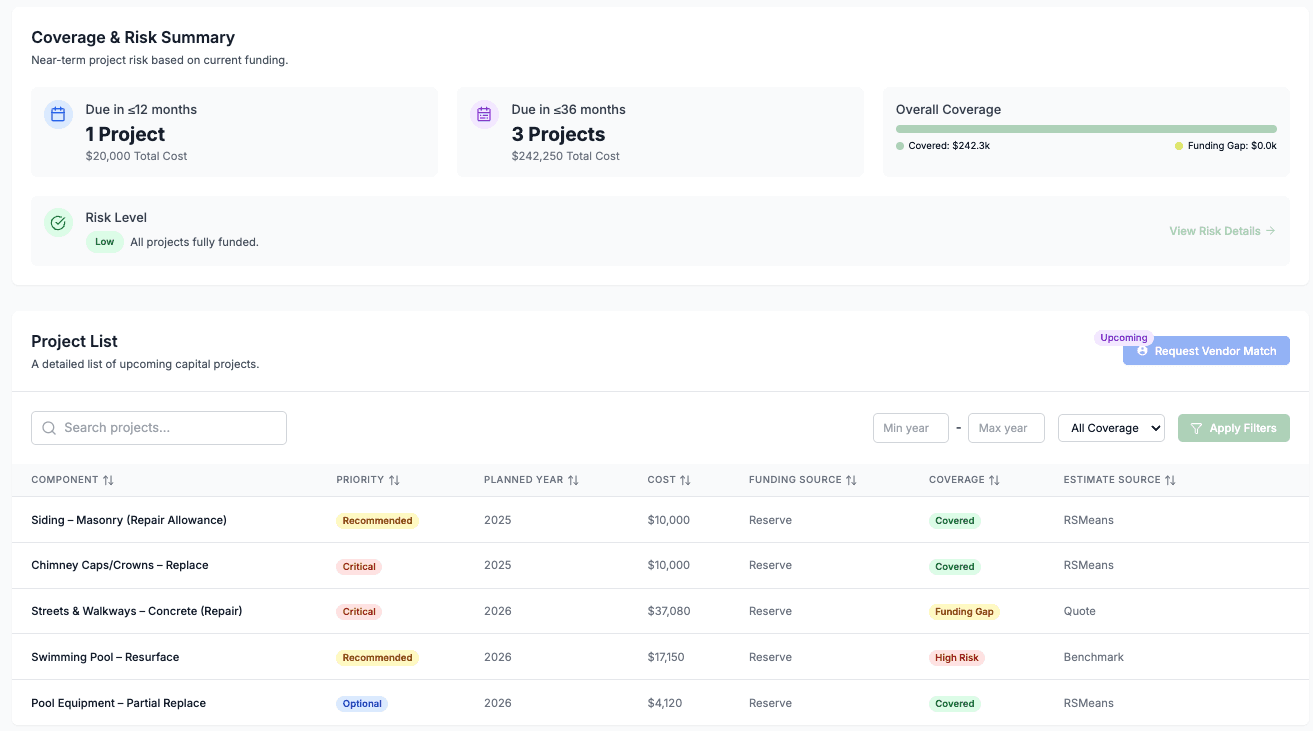Image resolution: width=1313 pixels, height=731 pixels.
Task: Sort by Funding Source column arrows
Action: coord(851,480)
